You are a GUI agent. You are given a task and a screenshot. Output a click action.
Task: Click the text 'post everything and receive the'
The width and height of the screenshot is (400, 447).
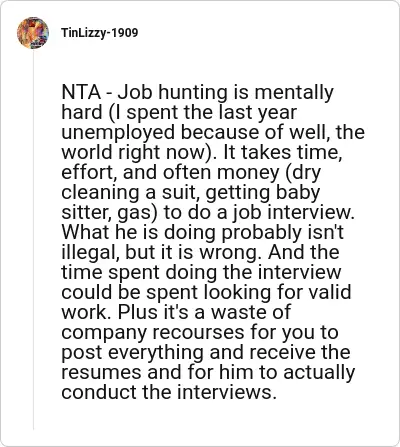206,353
